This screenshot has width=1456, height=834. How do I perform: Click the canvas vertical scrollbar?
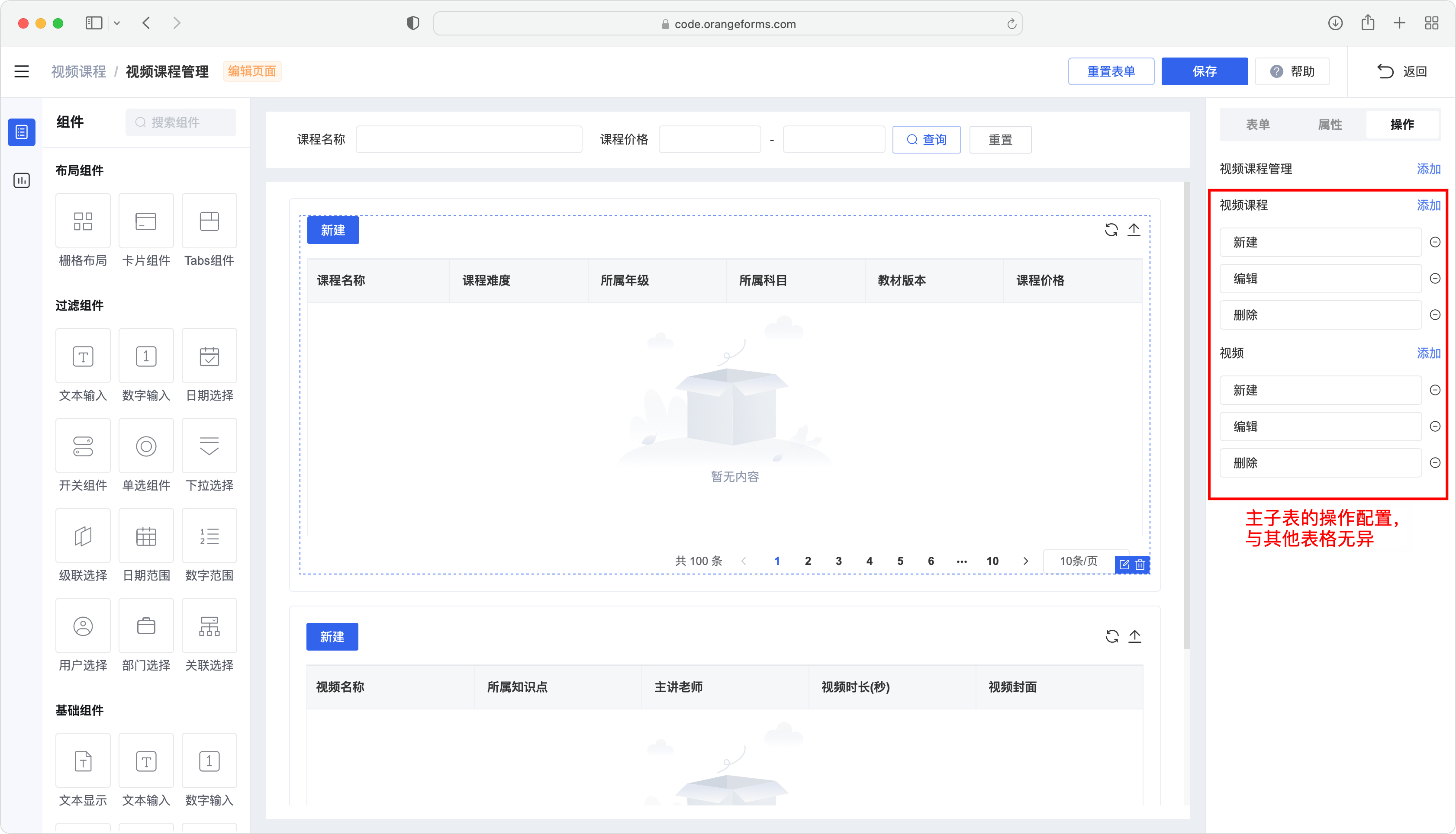(x=1187, y=415)
